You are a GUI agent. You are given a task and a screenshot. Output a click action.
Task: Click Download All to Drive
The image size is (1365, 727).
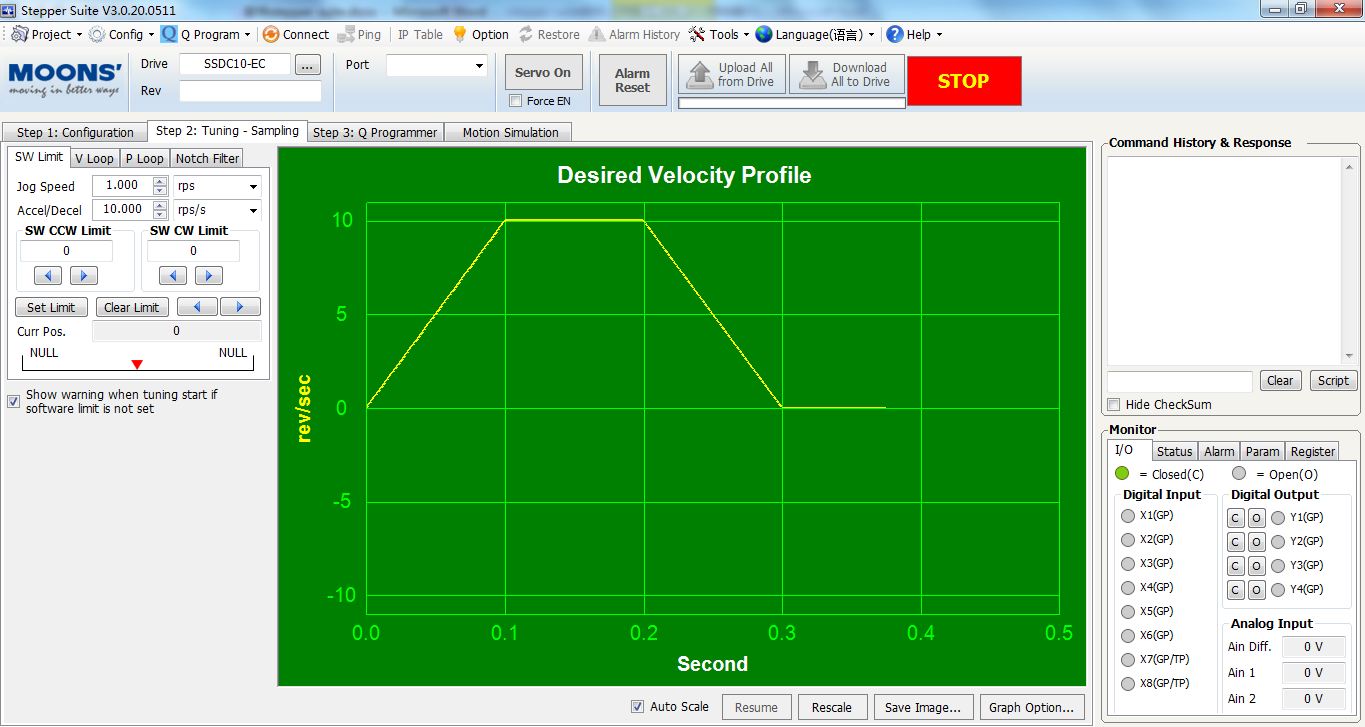coord(846,75)
